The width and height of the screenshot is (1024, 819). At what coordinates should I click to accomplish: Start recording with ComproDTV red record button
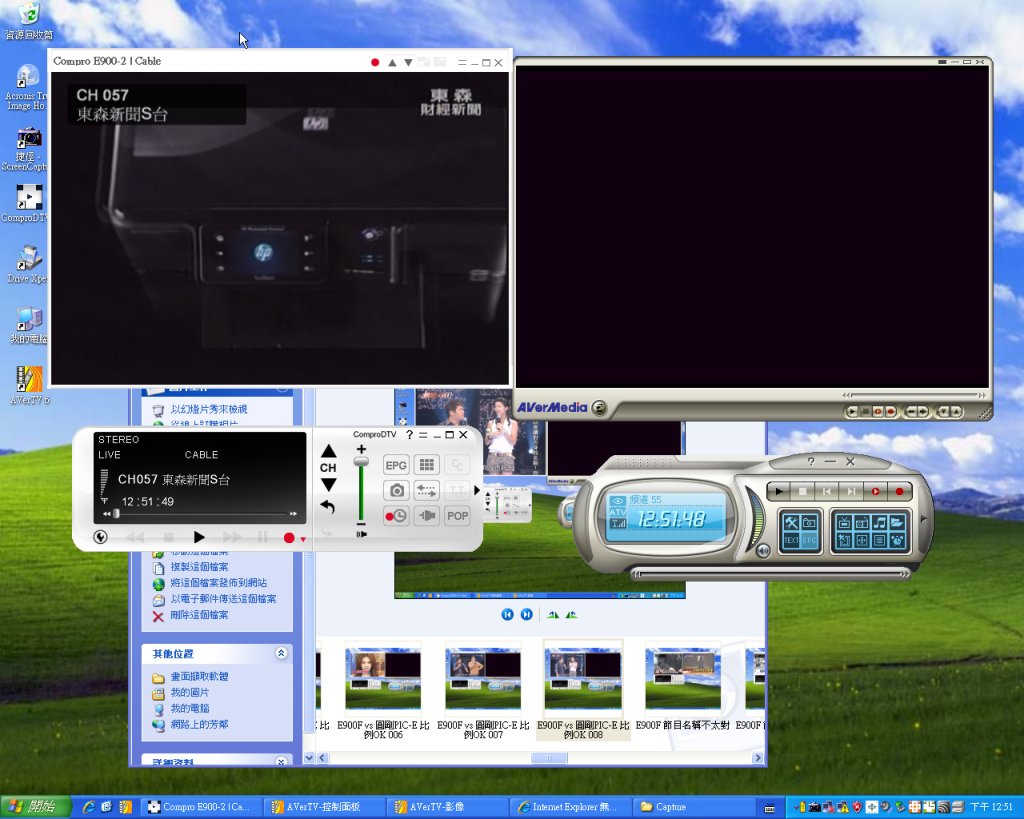point(289,538)
